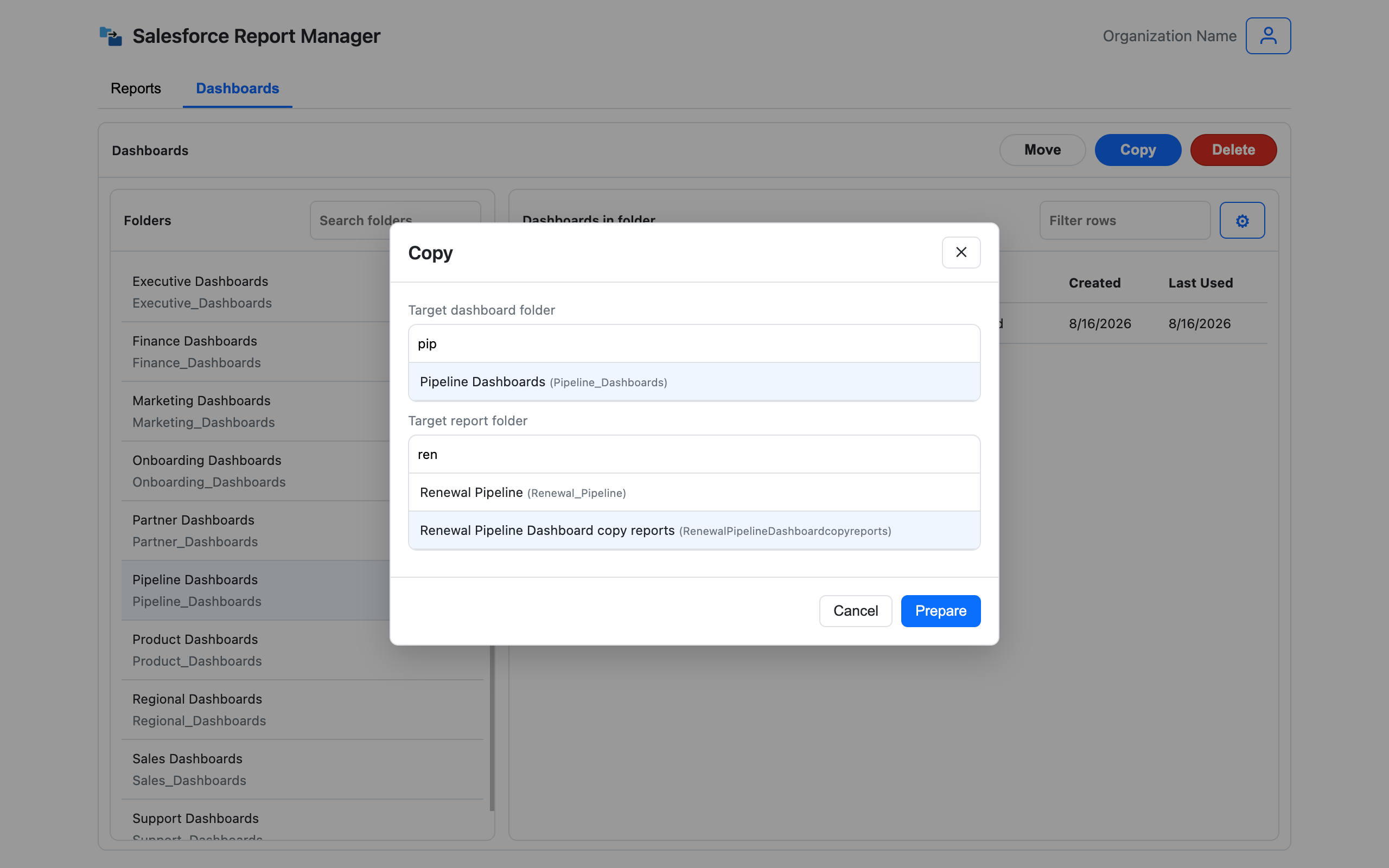Select the Dashboards tab
1389x868 pixels.
(x=238, y=88)
